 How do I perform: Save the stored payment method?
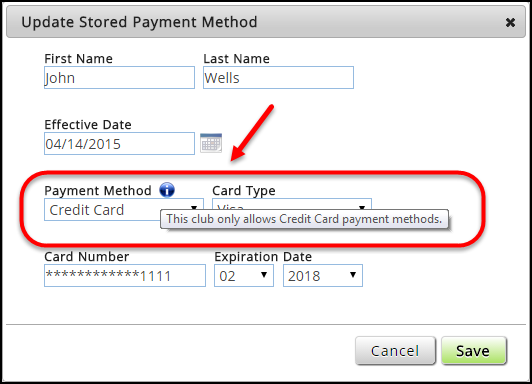(x=474, y=351)
